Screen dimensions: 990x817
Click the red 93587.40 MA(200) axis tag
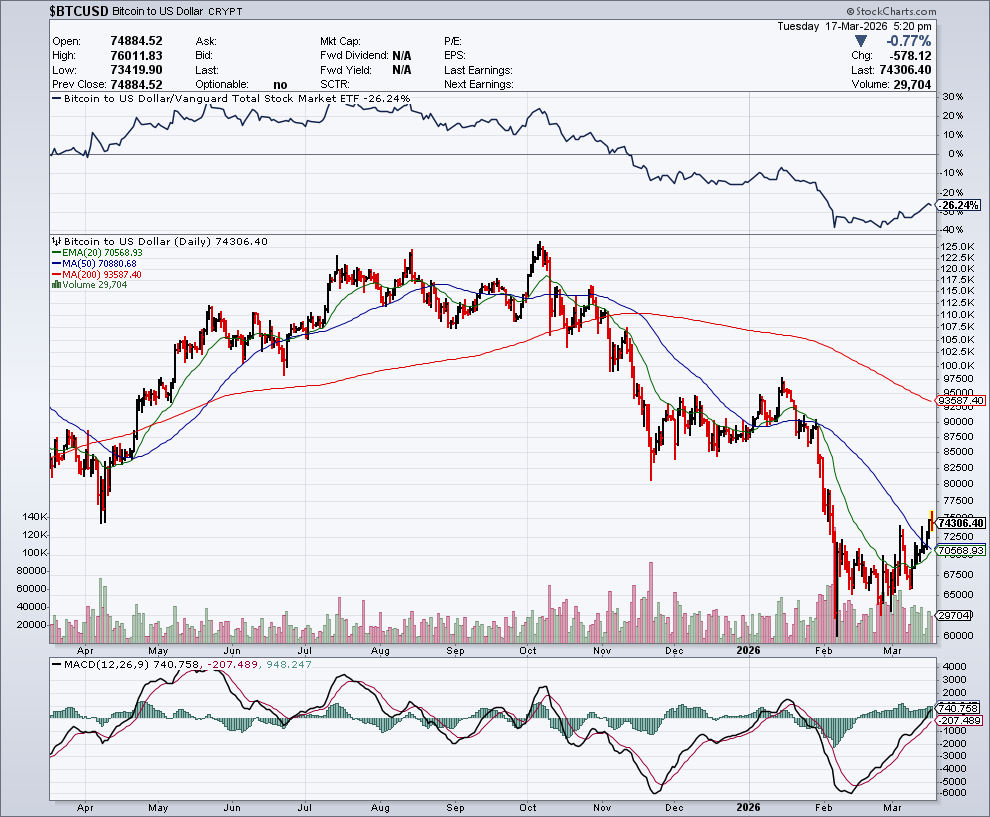click(961, 400)
